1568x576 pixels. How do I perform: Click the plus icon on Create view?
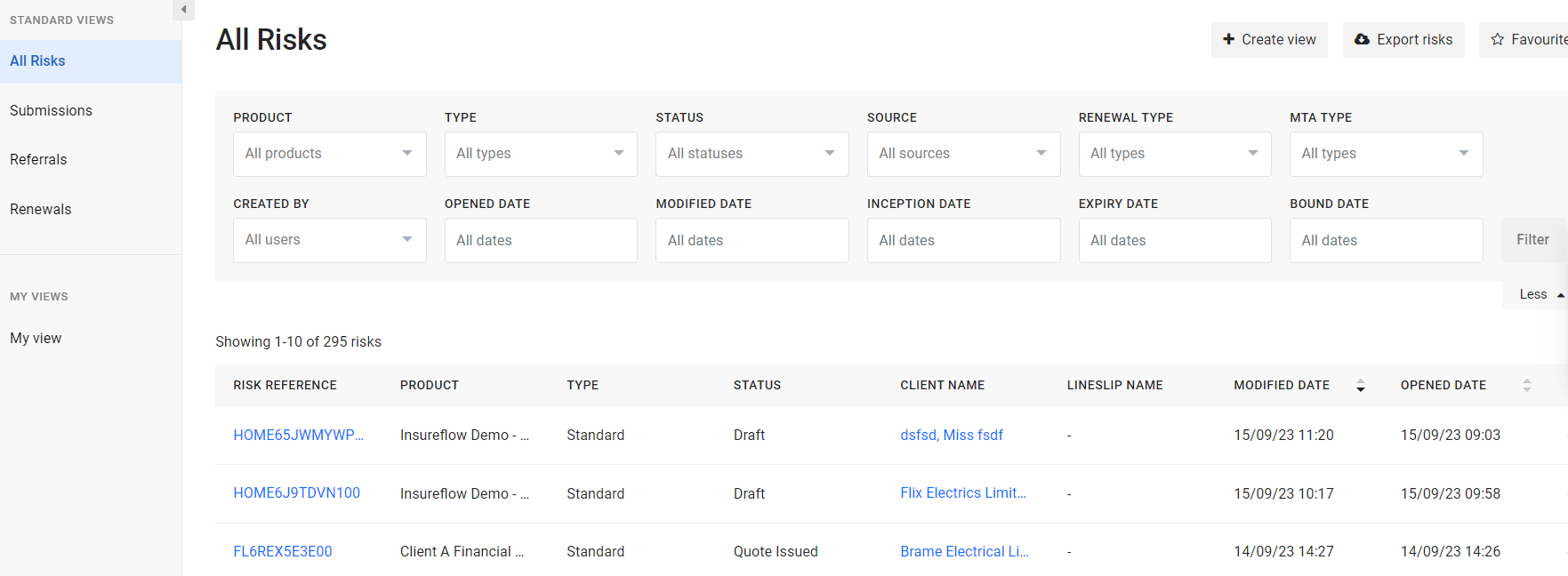(1228, 39)
